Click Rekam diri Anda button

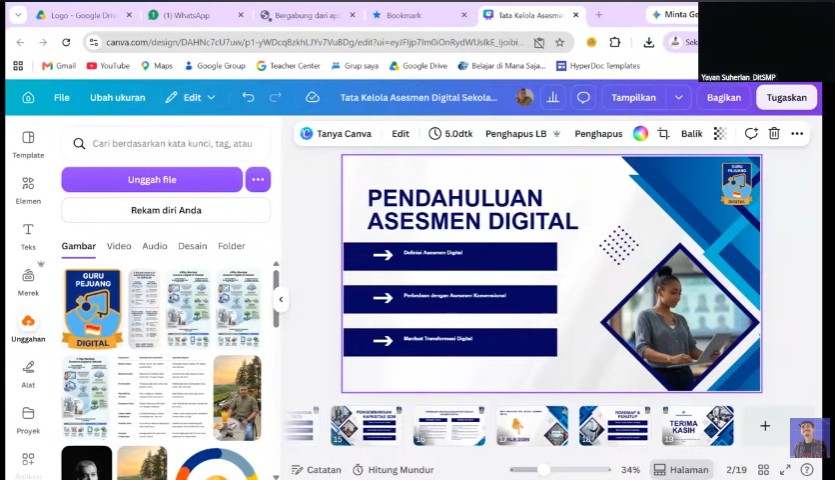coord(166,210)
